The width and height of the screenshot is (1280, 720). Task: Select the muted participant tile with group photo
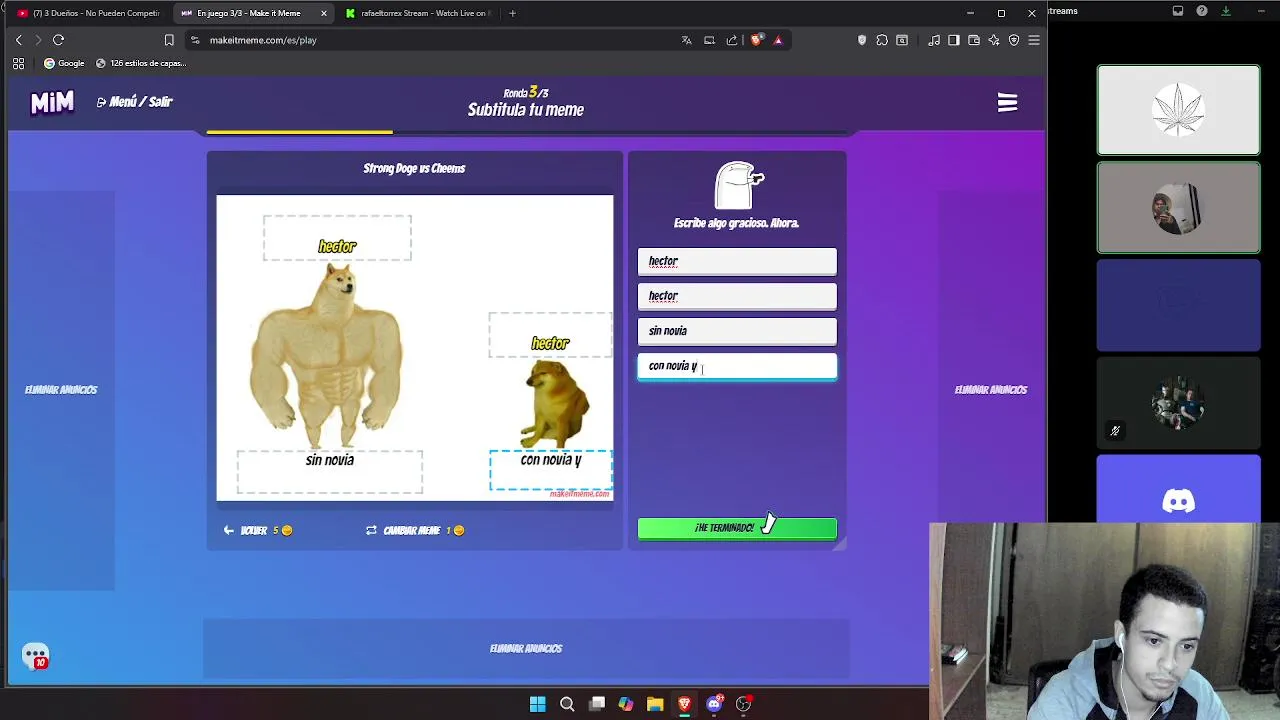click(x=1179, y=402)
